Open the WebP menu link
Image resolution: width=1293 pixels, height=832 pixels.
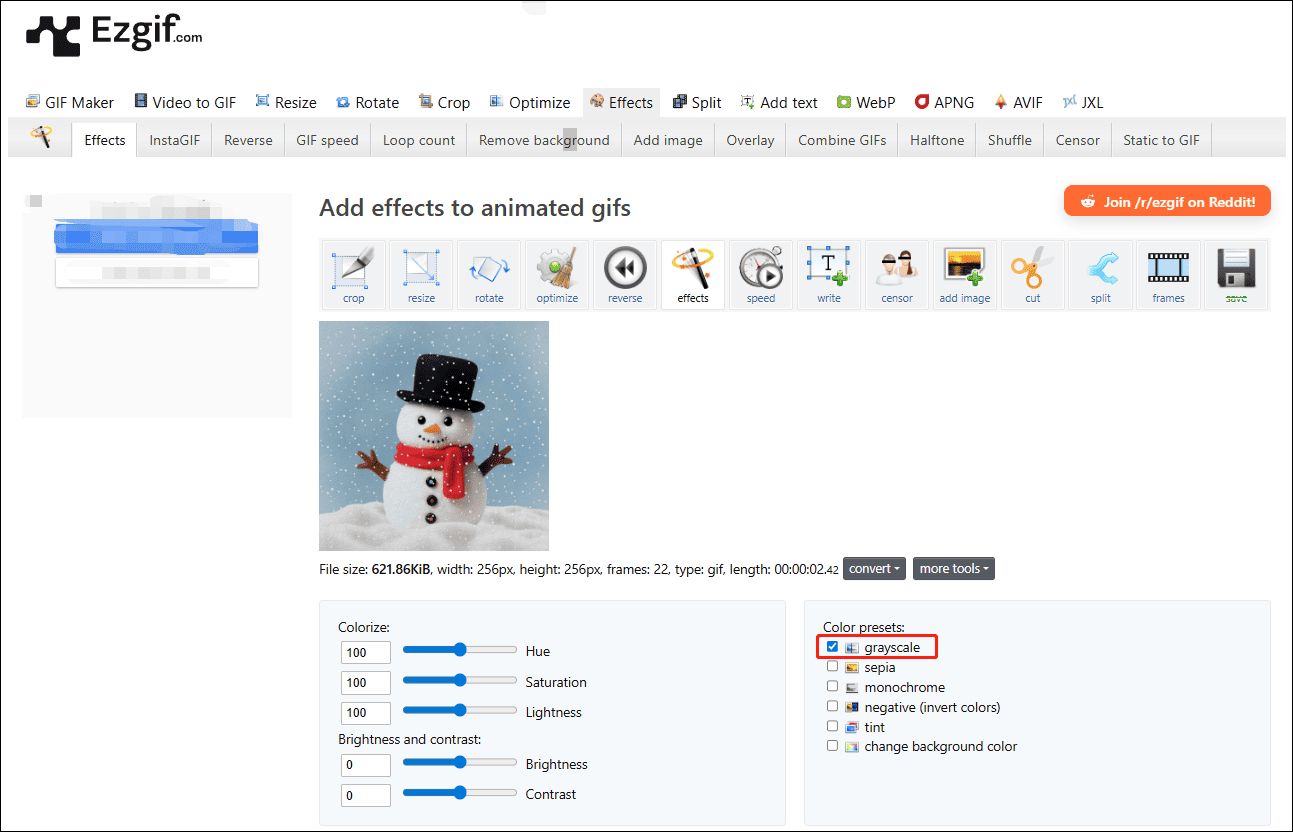866,102
